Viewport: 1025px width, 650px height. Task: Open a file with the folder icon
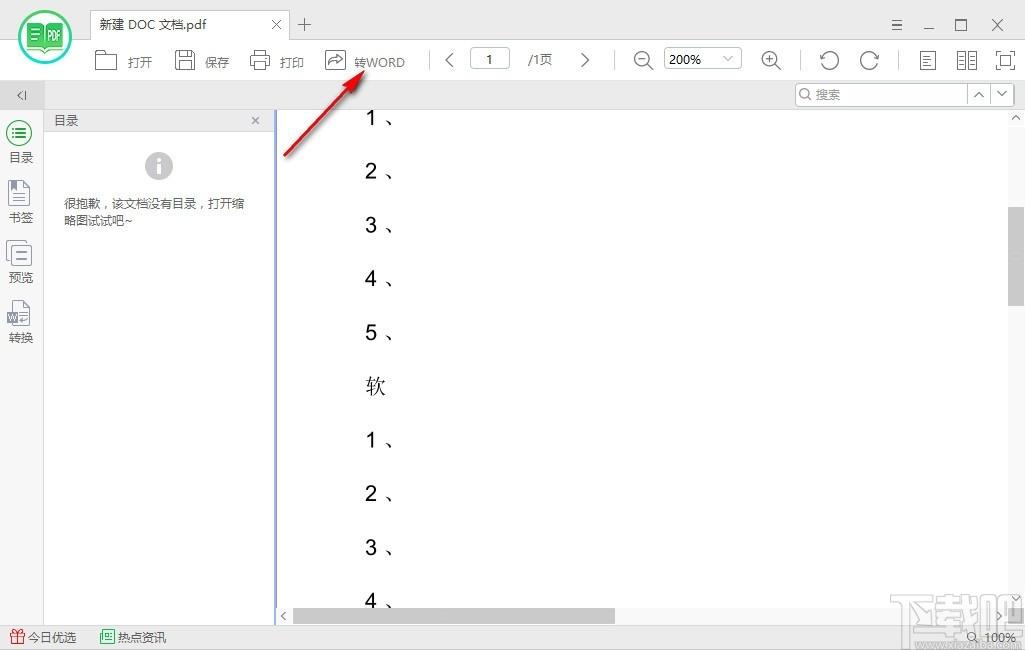point(105,60)
